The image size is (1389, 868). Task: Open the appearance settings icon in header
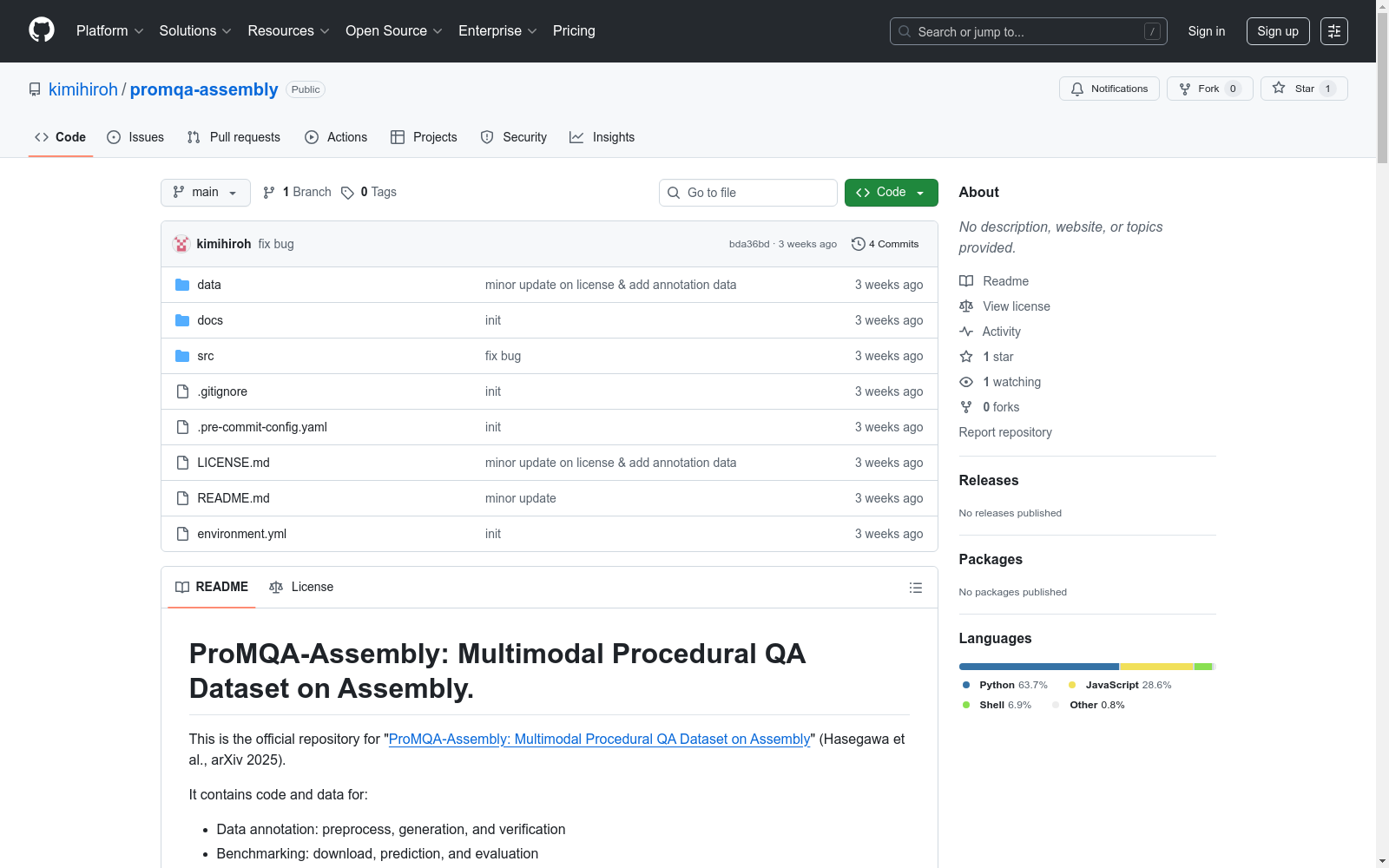point(1334,31)
